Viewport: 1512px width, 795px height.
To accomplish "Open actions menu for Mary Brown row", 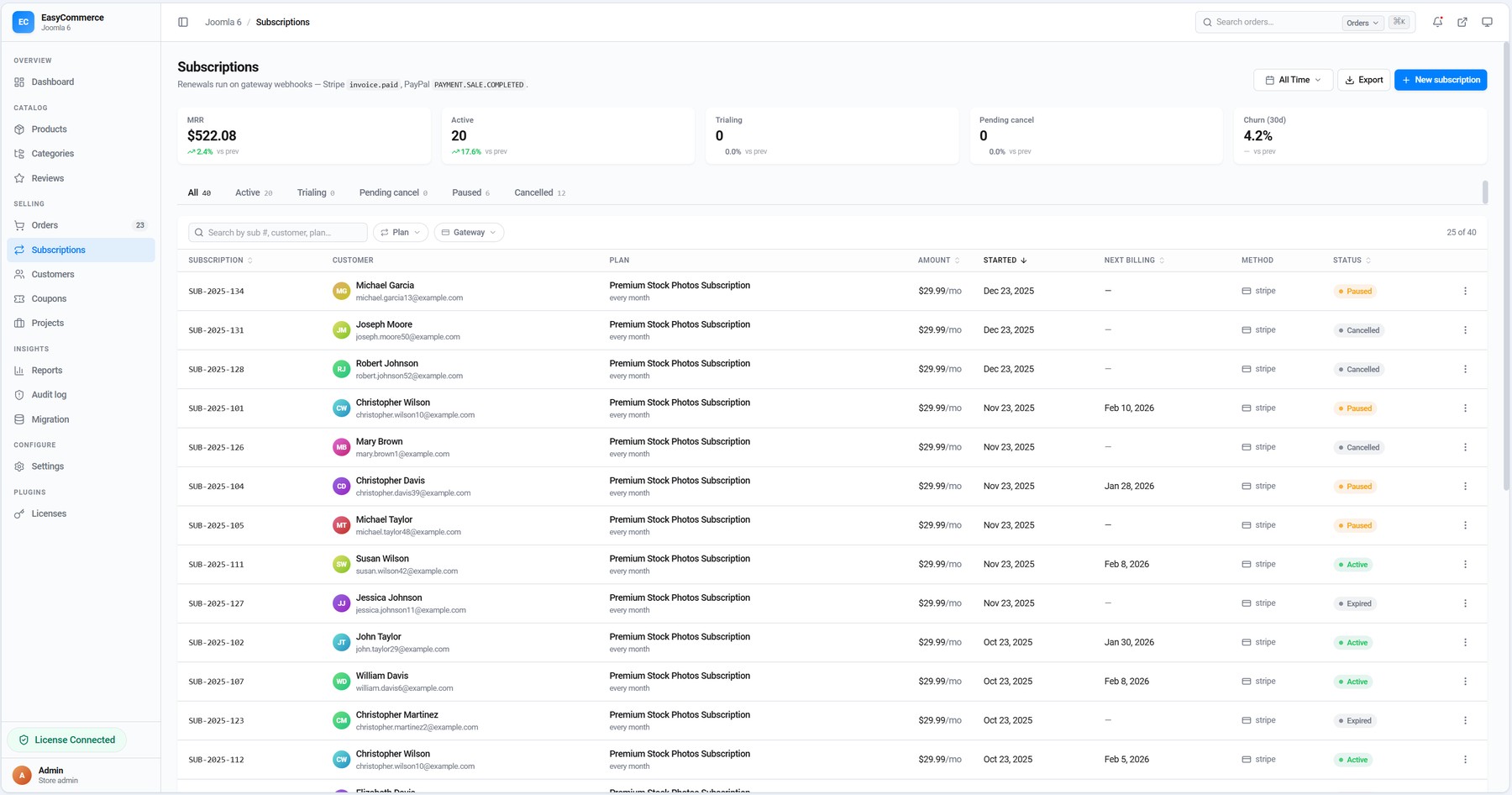I will click(x=1465, y=447).
